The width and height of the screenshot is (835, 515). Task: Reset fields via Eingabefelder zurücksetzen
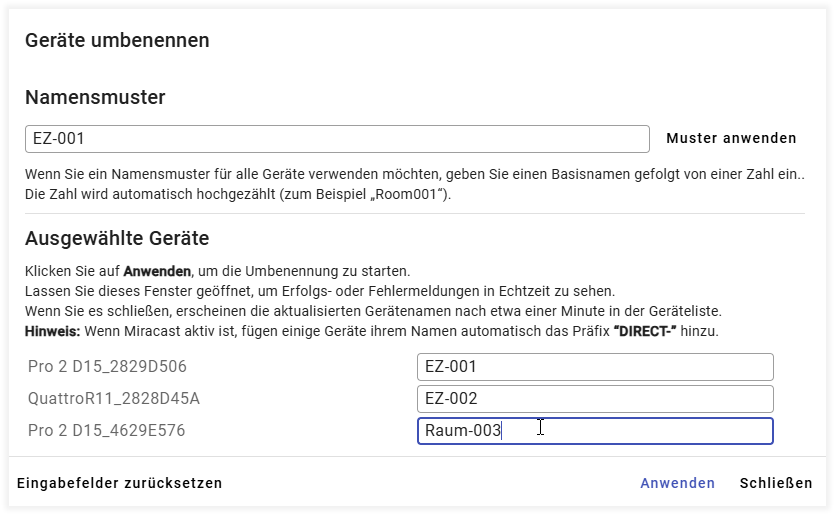(x=120, y=483)
